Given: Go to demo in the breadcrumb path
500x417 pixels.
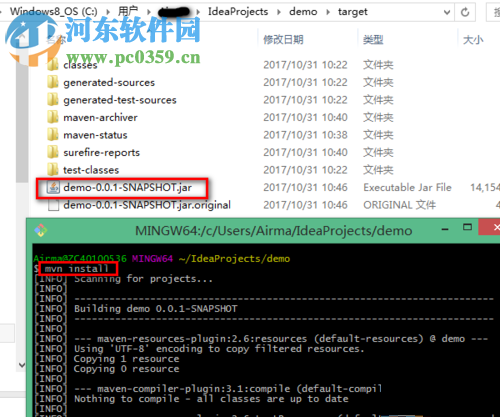Looking at the screenshot, I should click(x=303, y=12).
